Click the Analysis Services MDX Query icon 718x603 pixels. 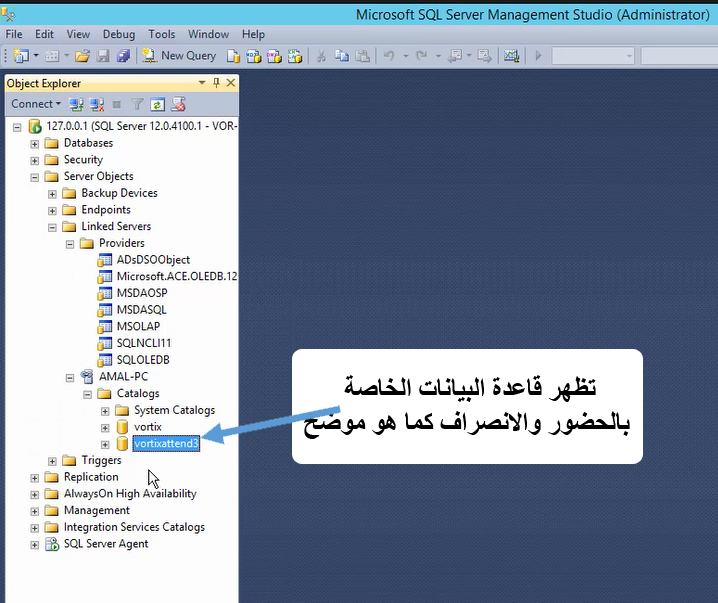point(254,56)
